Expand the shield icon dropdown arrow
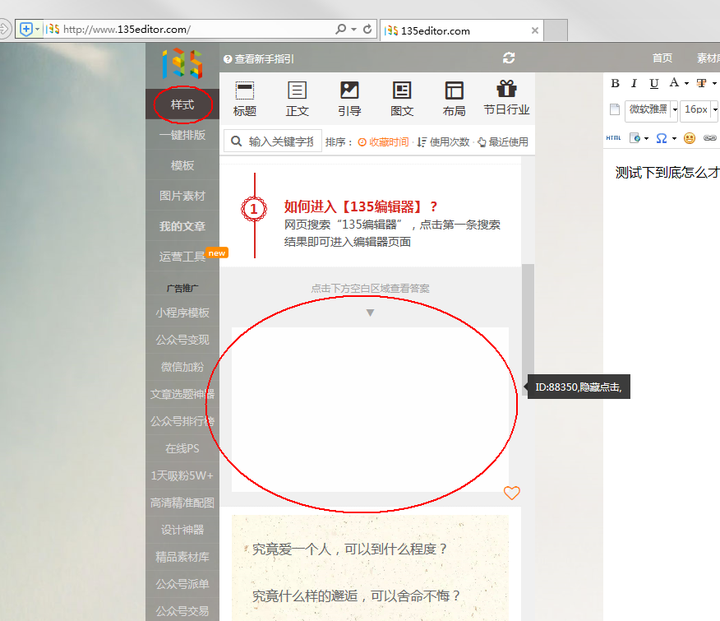The width and height of the screenshot is (720, 621). coord(38,29)
